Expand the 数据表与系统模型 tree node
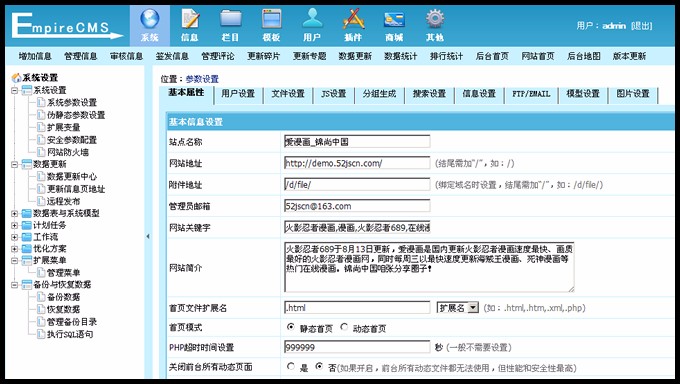The image size is (680, 384). pyautogui.click(x=14, y=213)
